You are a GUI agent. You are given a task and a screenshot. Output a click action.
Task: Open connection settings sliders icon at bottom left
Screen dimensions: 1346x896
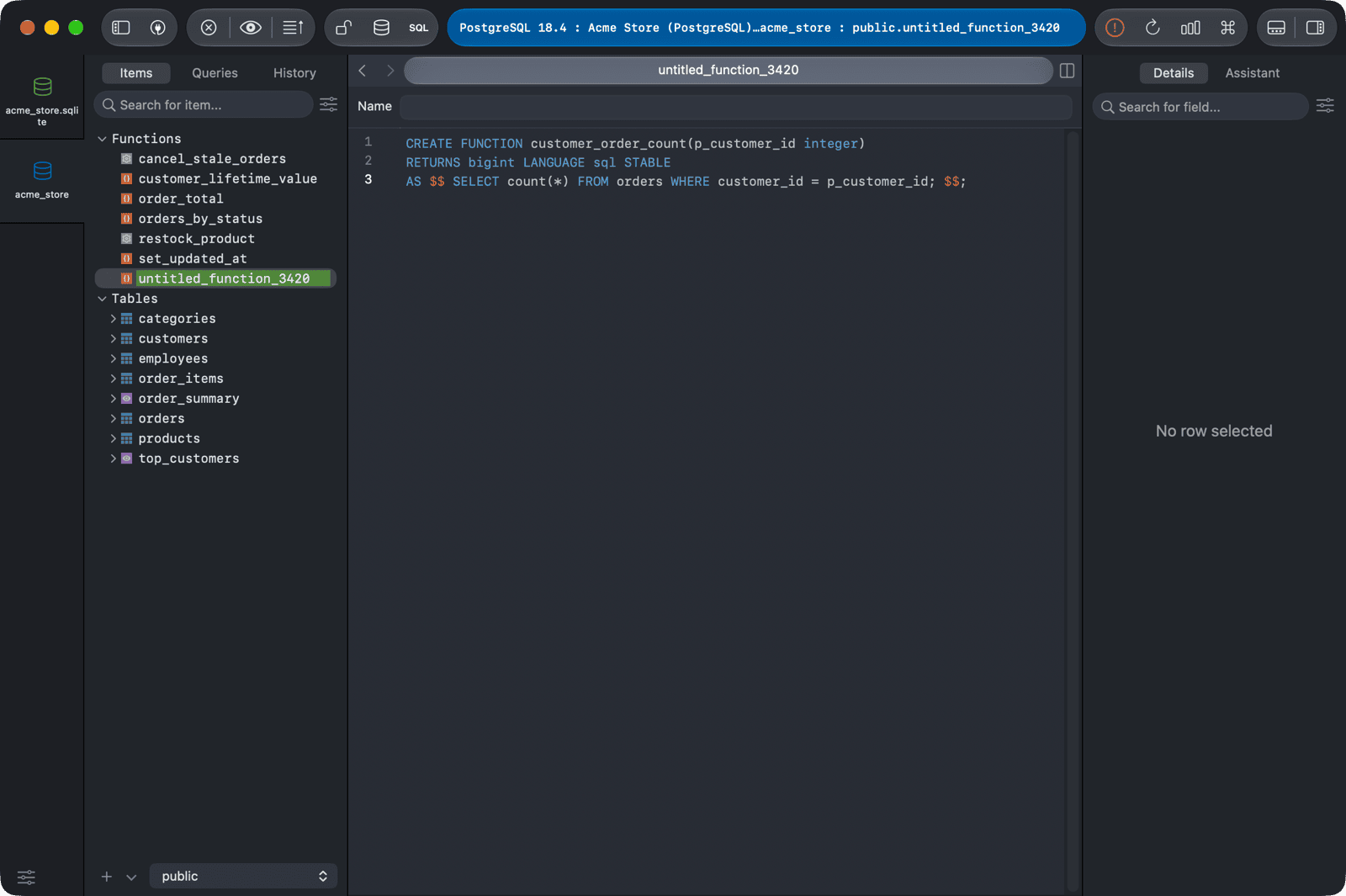point(26,877)
